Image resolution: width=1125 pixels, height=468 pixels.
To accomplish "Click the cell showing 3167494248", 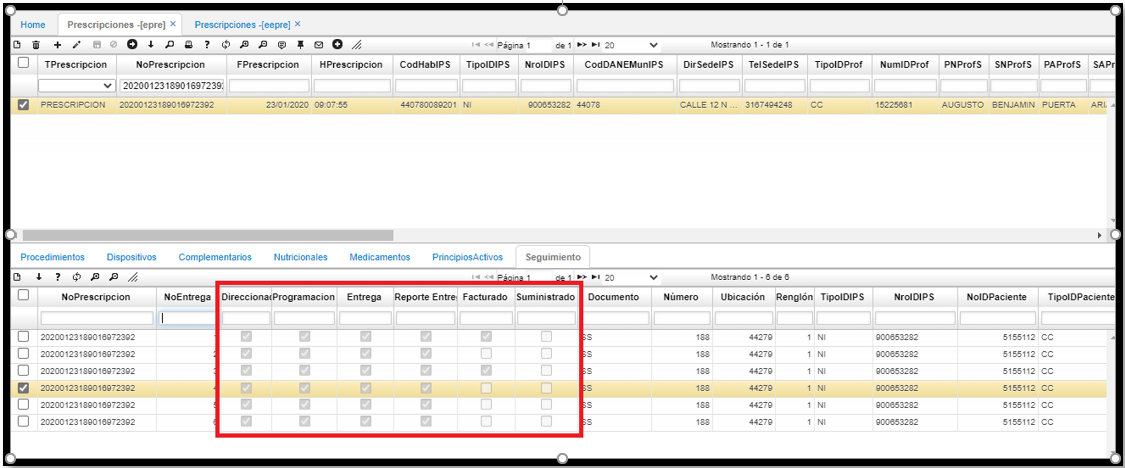I will (773, 105).
